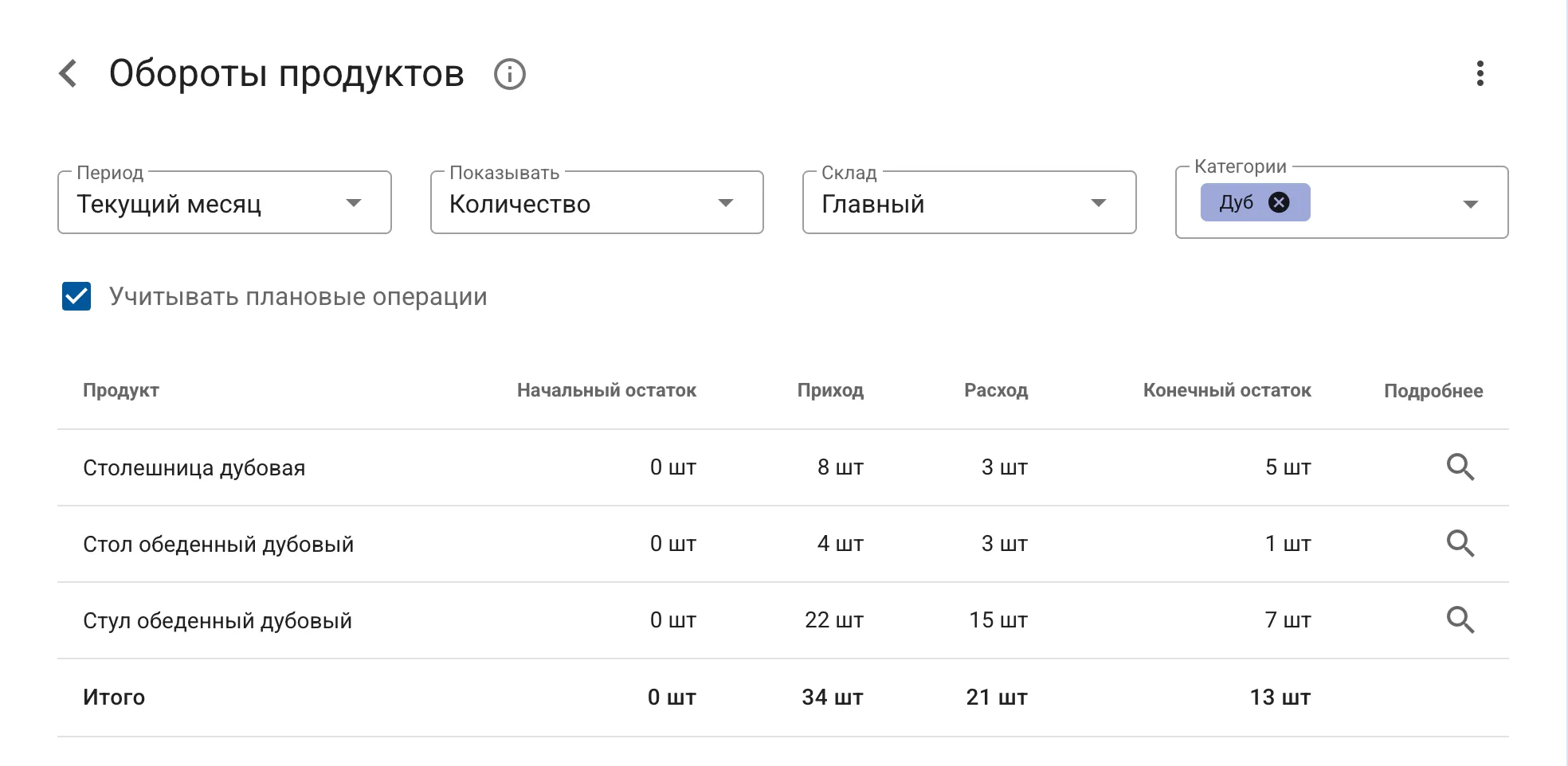Click the magnifier in the Подробнее column header row
This screenshot has height=766, width=1568.
pyautogui.click(x=1461, y=467)
